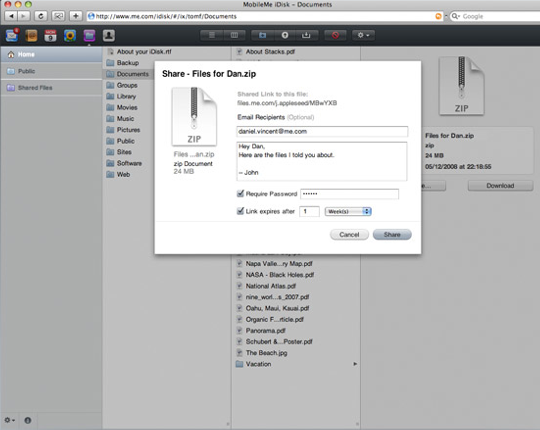Click the browser add bookmark plus button
Viewport: 540px width, 430px height.
click(76, 16)
